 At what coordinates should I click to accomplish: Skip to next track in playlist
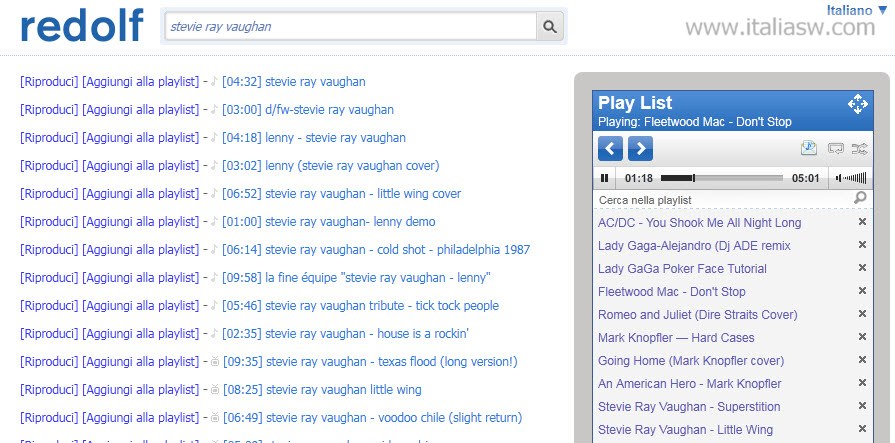pos(640,149)
